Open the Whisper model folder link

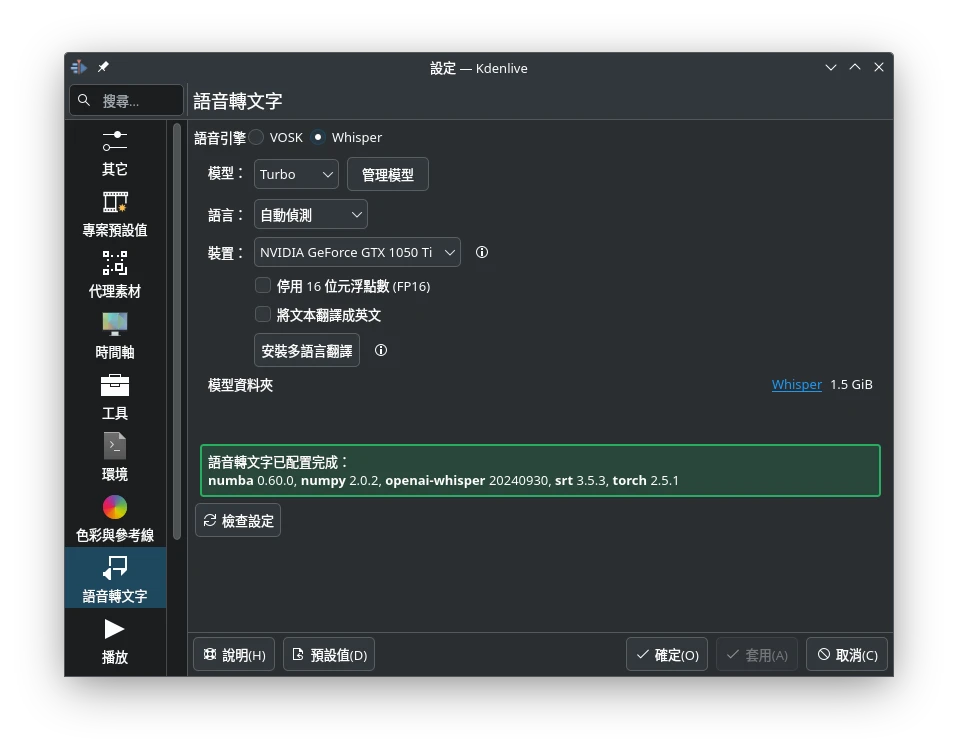(x=796, y=385)
